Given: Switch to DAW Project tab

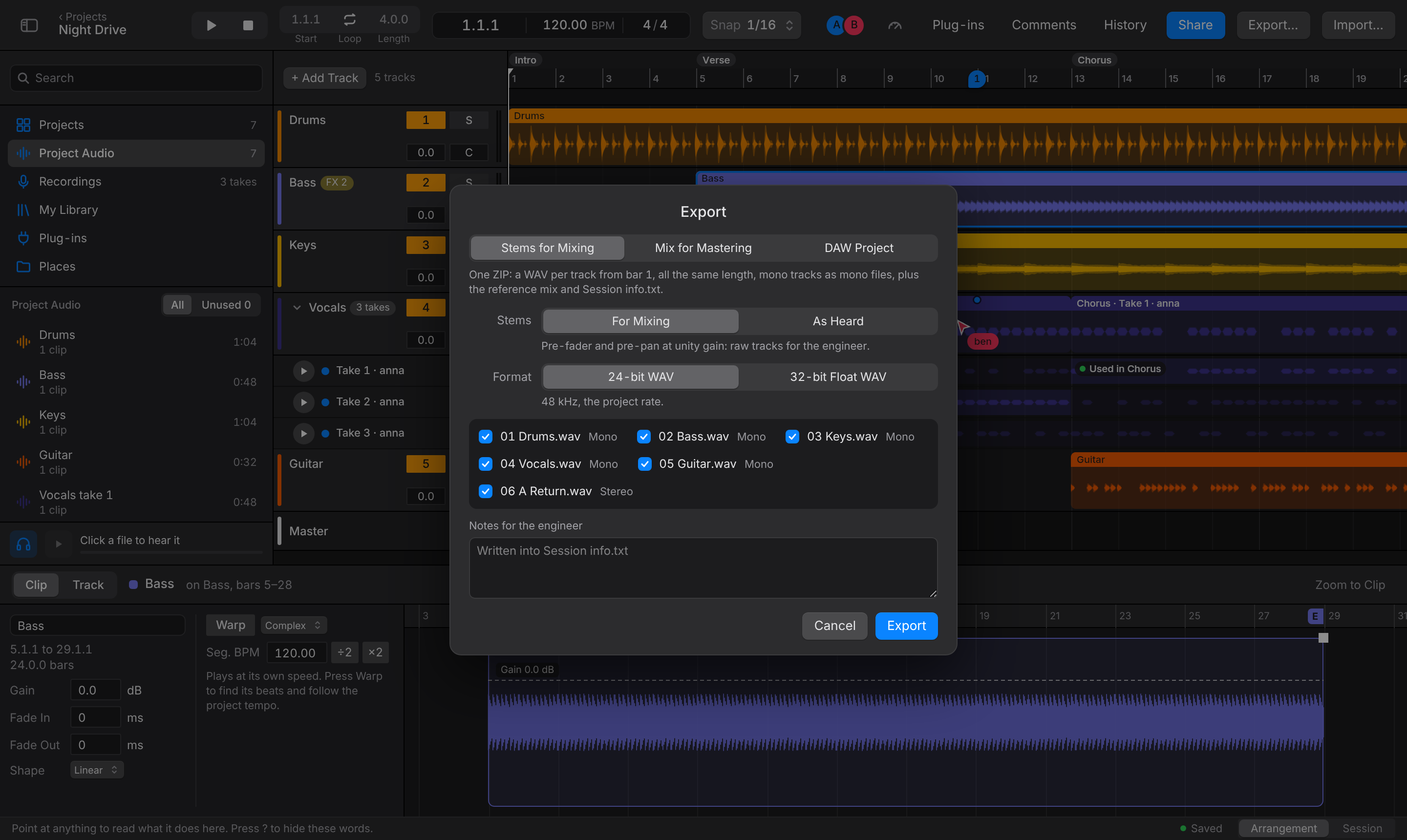Looking at the screenshot, I should pos(858,248).
